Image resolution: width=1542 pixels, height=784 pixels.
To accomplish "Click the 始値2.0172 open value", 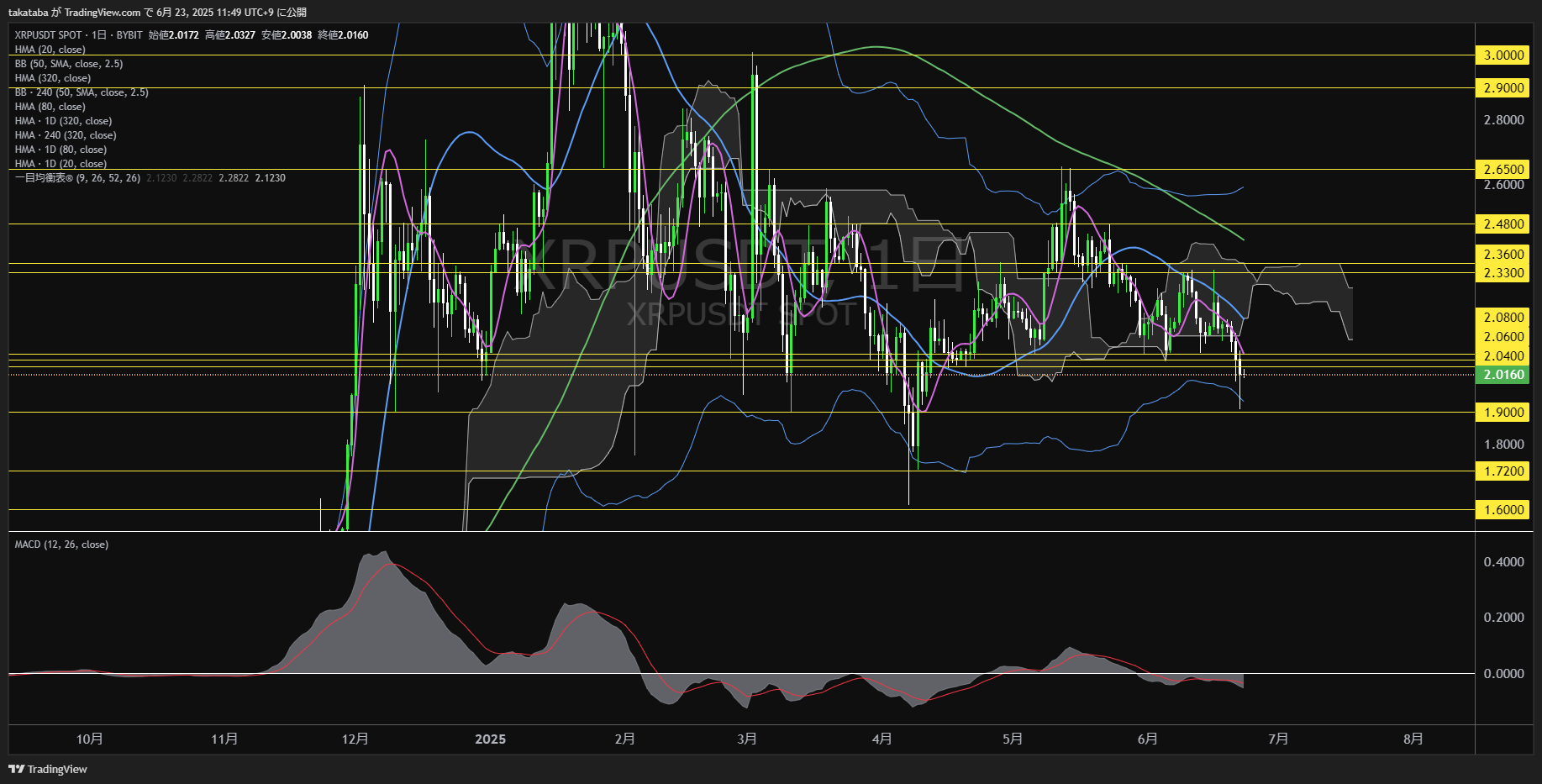I will (174, 35).
